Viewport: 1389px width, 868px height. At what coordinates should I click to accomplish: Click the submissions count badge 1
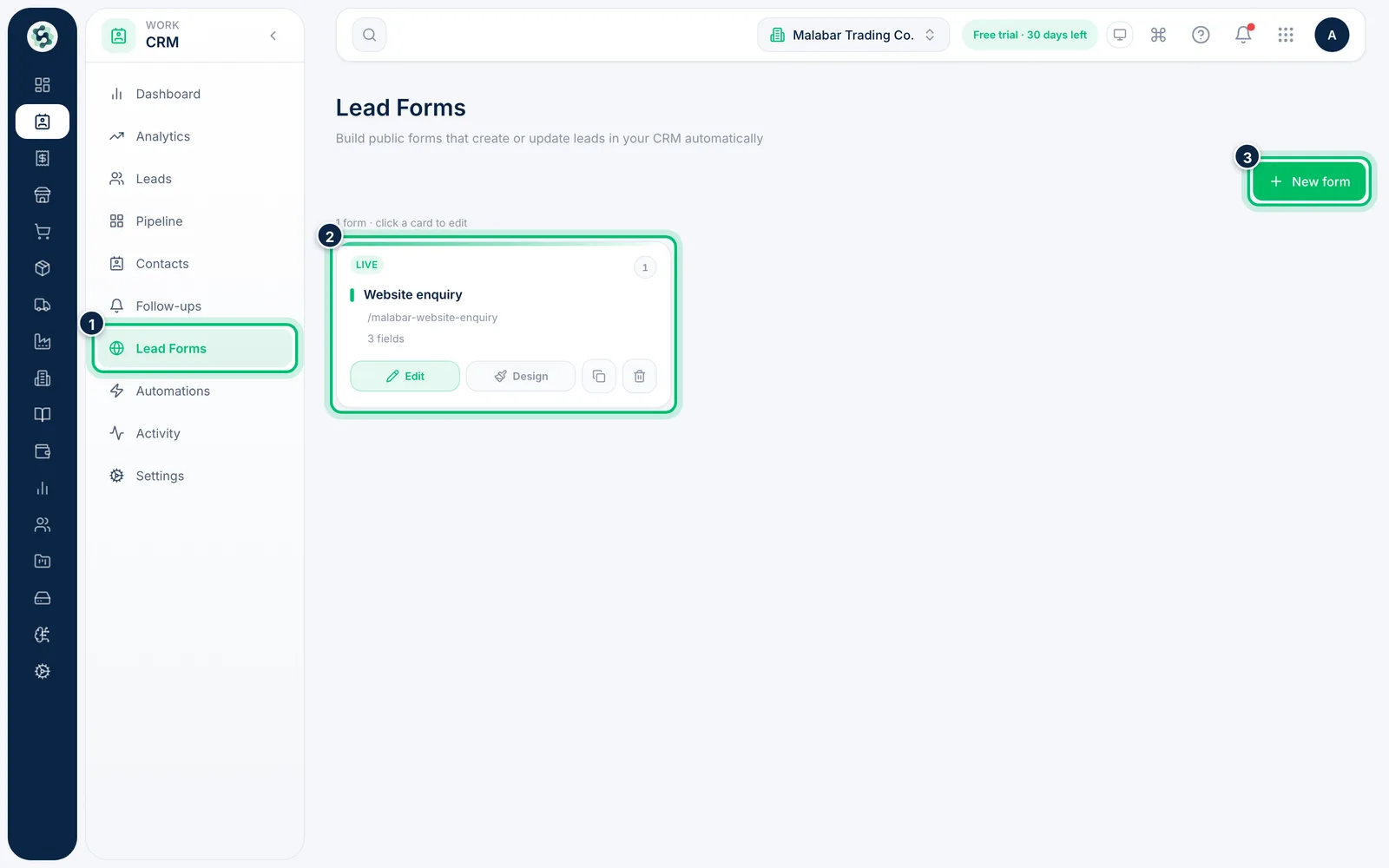(645, 267)
